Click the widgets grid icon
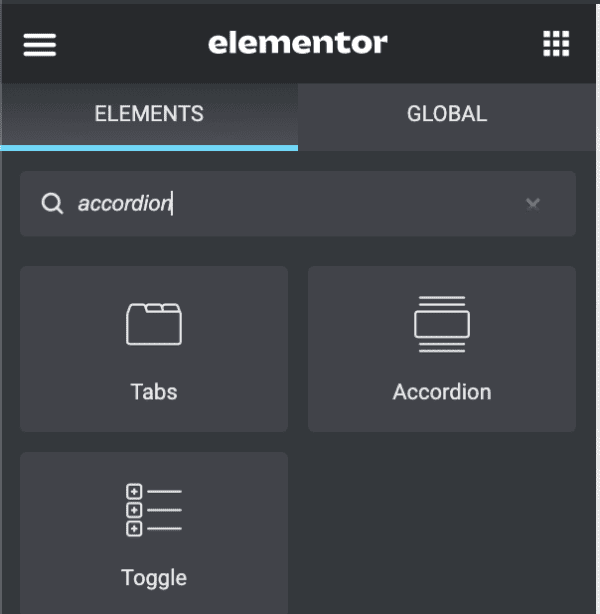 pyautogui.click(x=556, y=44)
